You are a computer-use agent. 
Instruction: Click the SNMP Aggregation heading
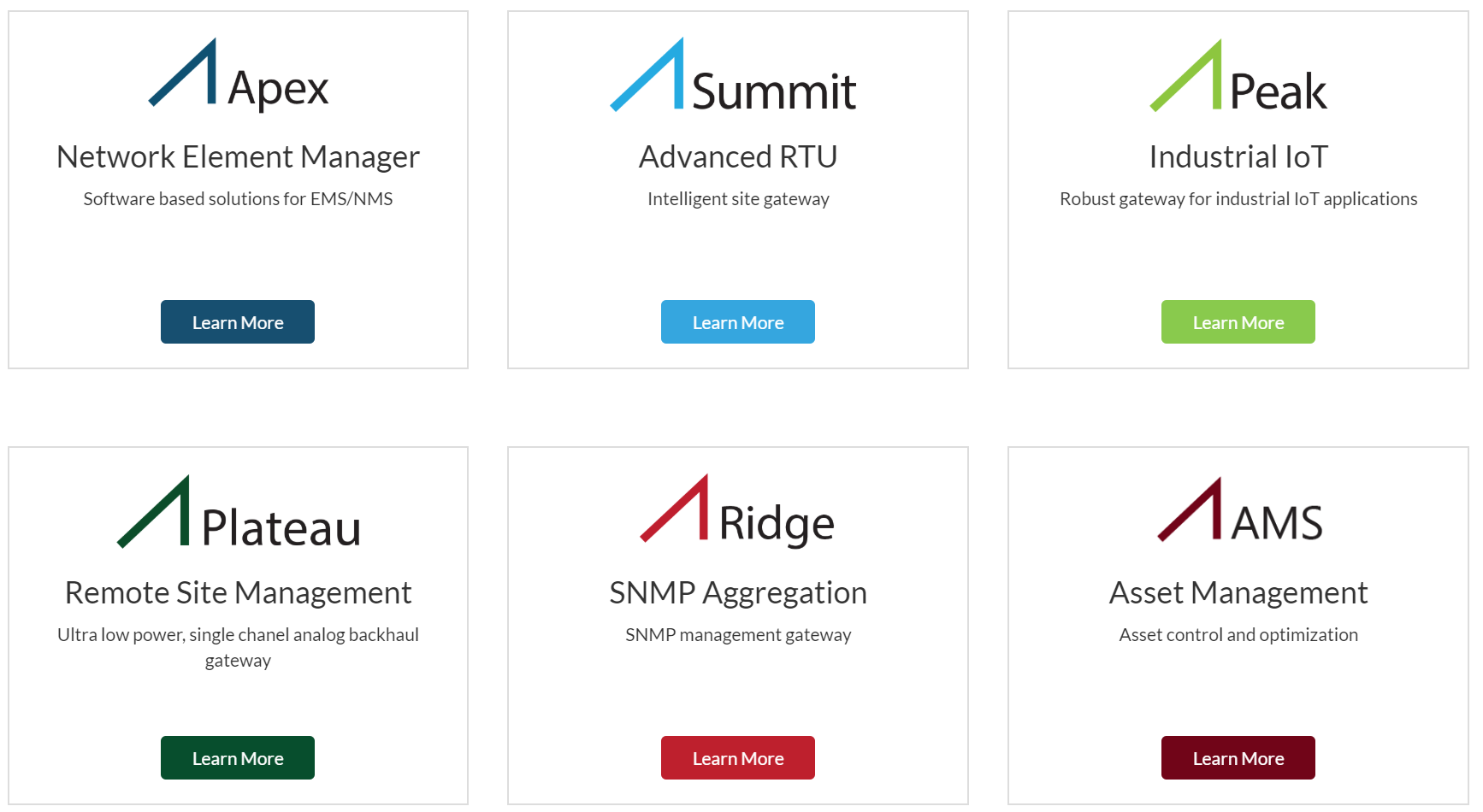point(738,593)
